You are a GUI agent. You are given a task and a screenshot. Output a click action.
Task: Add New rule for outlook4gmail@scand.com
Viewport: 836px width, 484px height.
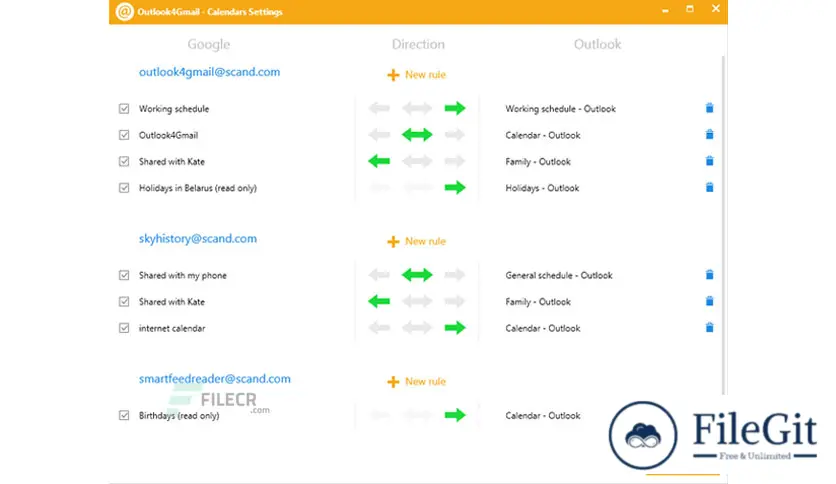[x=416, y=75]
